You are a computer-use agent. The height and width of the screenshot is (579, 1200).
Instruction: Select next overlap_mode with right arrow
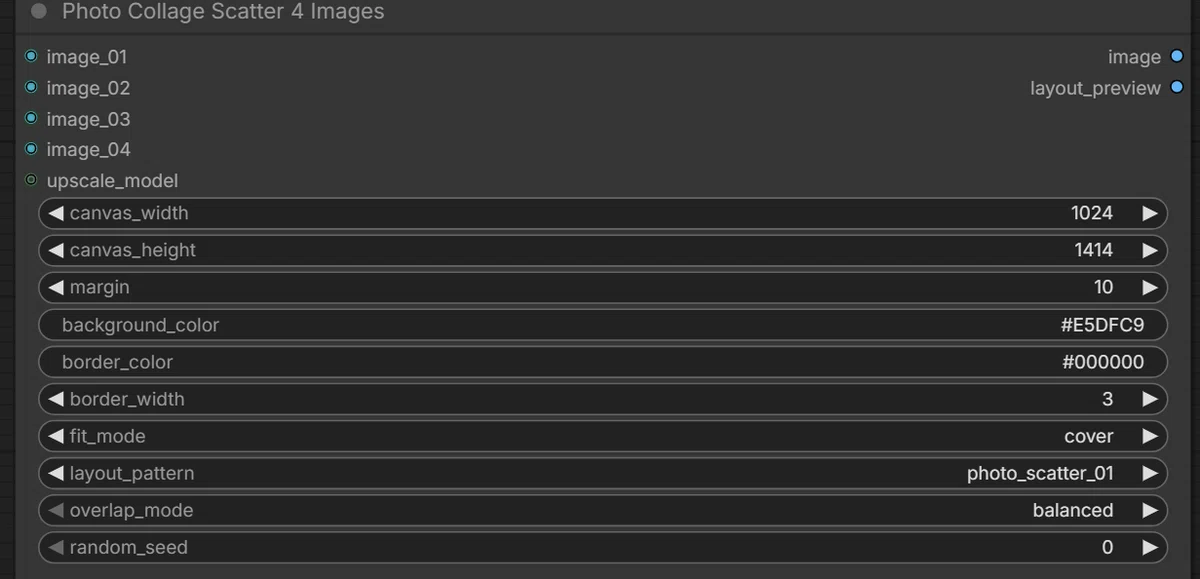[1150, 510]
